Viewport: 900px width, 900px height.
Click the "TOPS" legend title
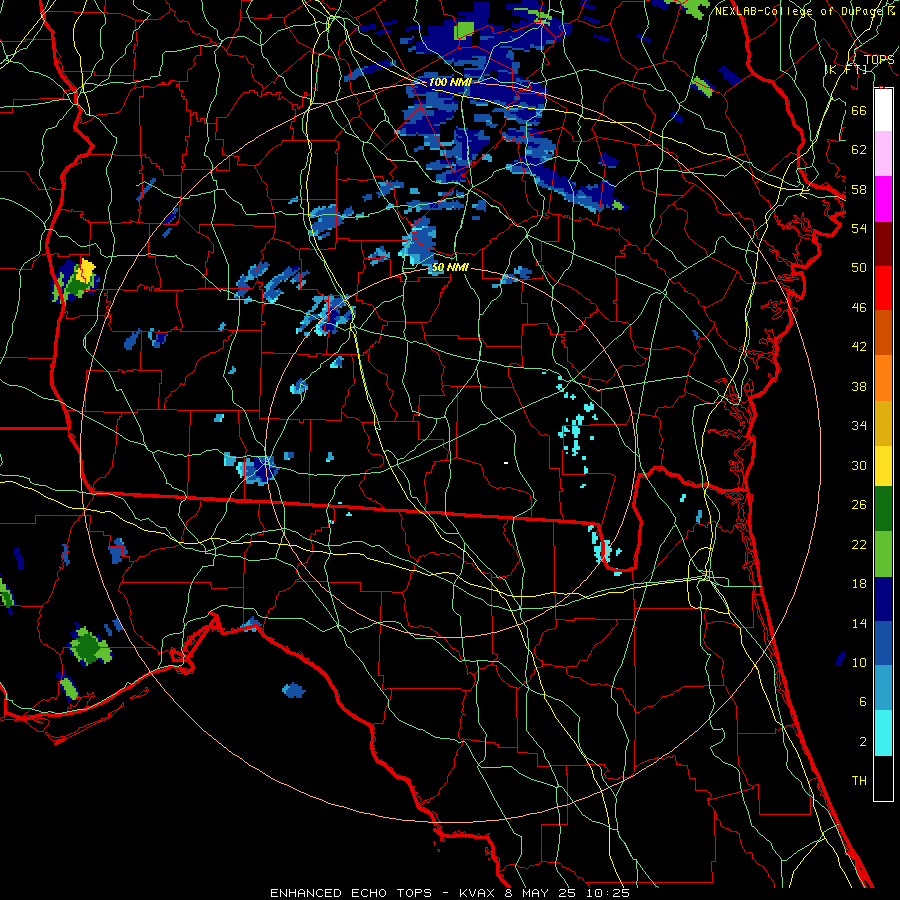point(879,59)
